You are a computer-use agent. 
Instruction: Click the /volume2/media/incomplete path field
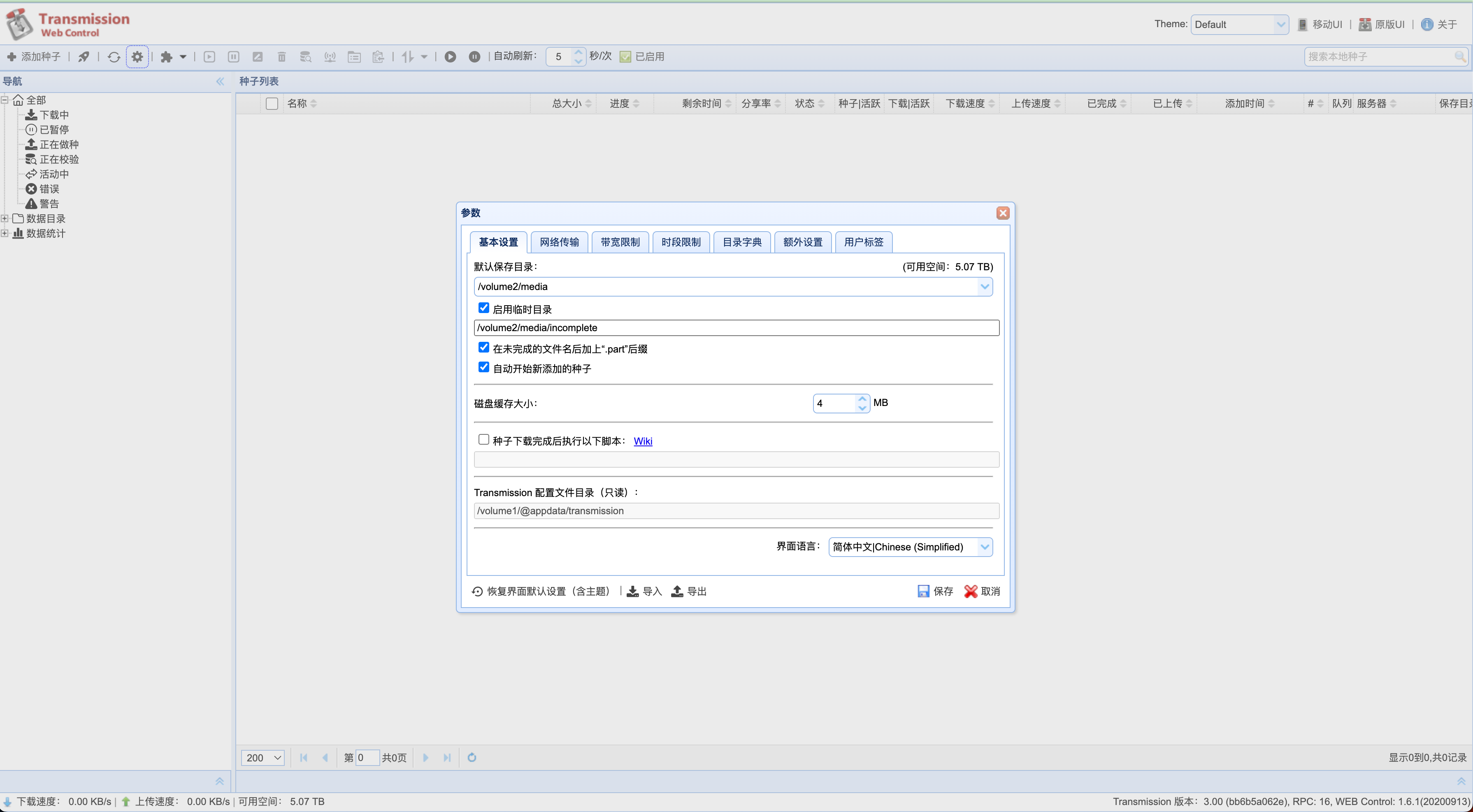pos(736,328)
